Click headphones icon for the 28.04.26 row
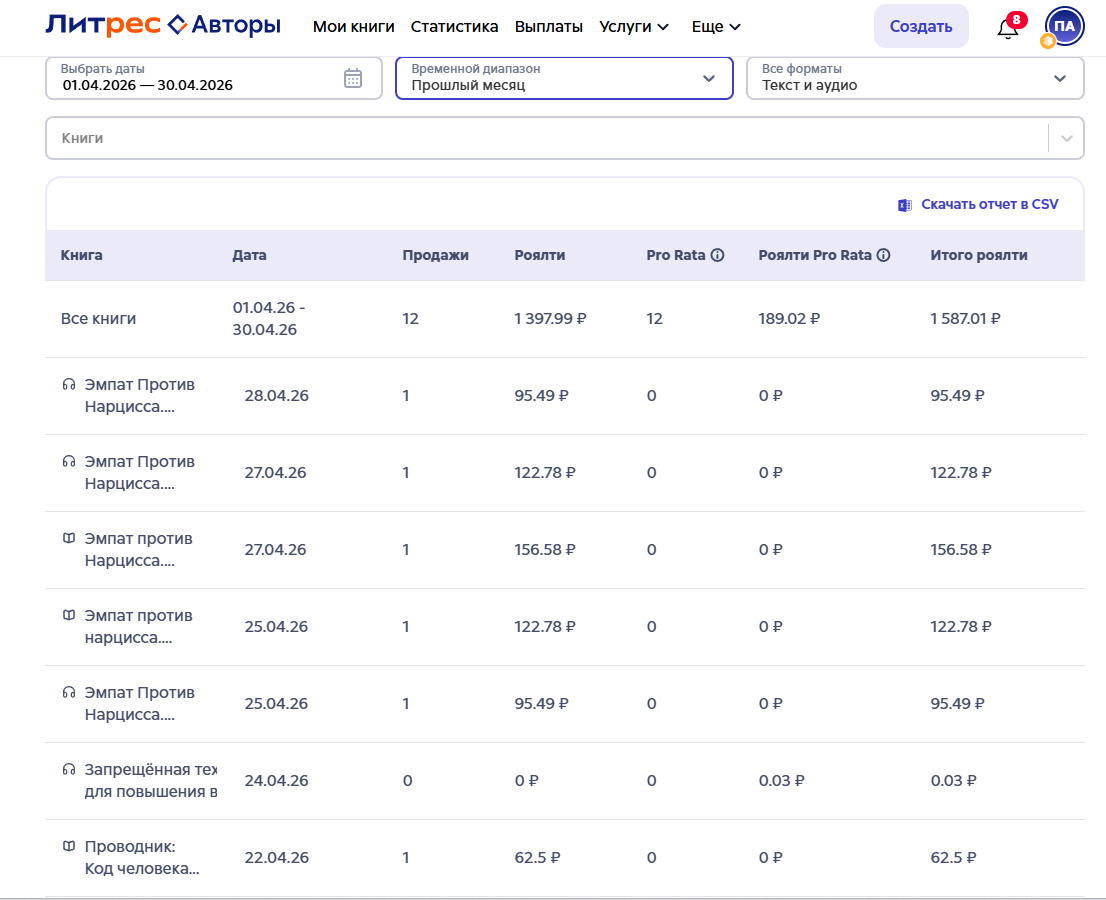 [x=68, y=384]
